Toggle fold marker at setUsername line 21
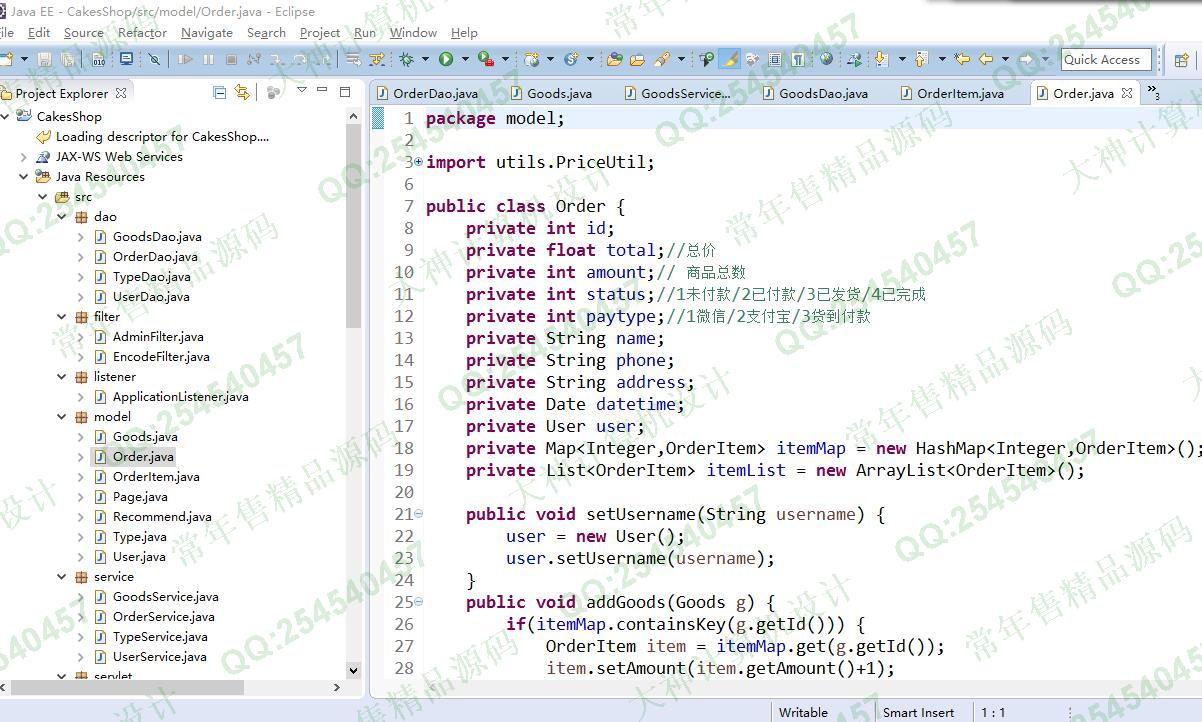1202x722 pixels. [418, 514]
